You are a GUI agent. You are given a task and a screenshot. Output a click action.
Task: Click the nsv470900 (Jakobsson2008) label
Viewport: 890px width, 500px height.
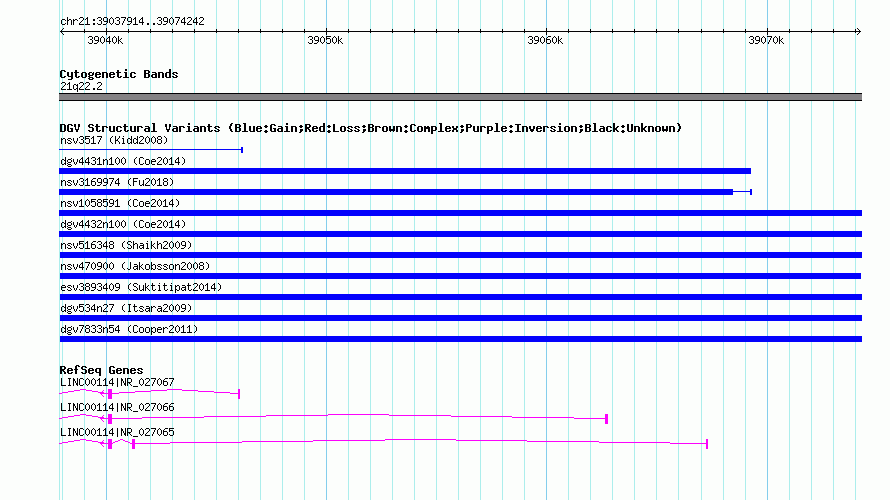(135, 266)
